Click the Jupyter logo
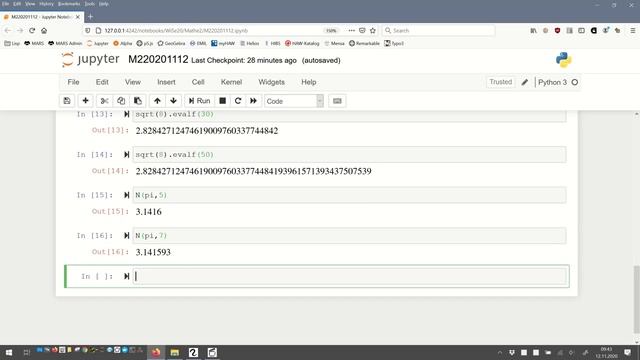The width and height of the screenshot is (640, 360). [x=91, y=60]
